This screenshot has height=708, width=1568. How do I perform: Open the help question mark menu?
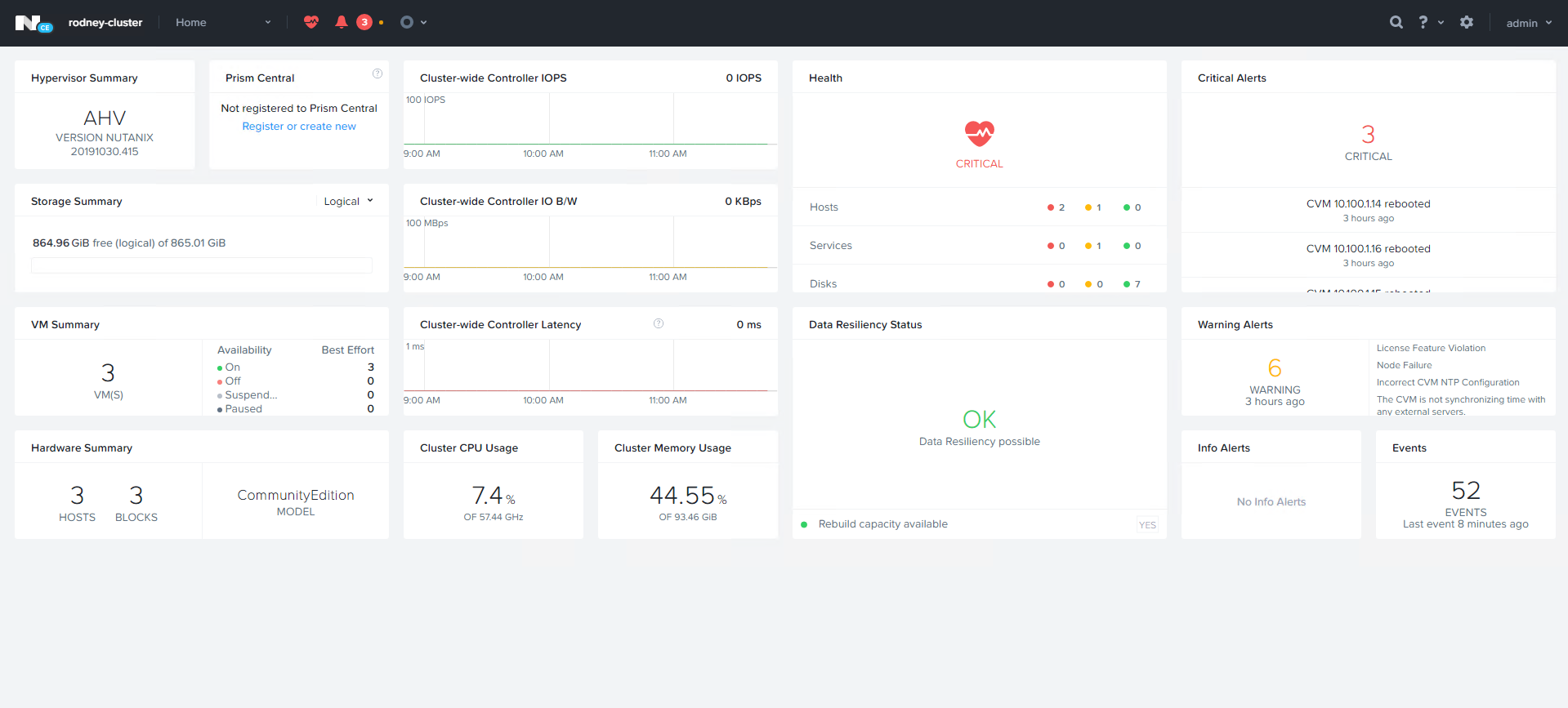(1431, 22)
